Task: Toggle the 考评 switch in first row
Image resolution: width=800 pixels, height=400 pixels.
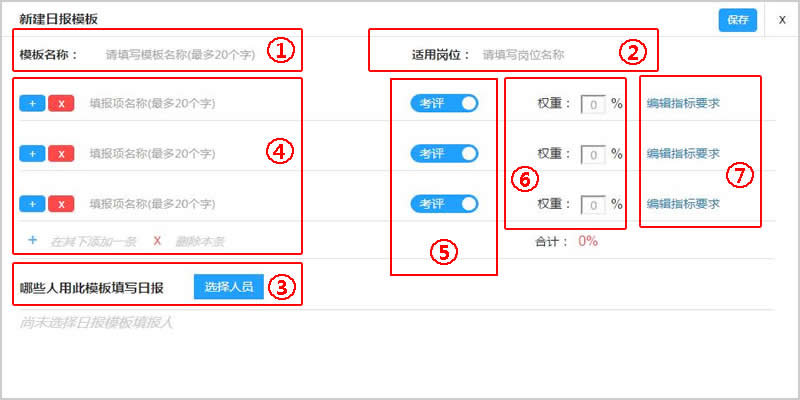Action: click(444, 104)
